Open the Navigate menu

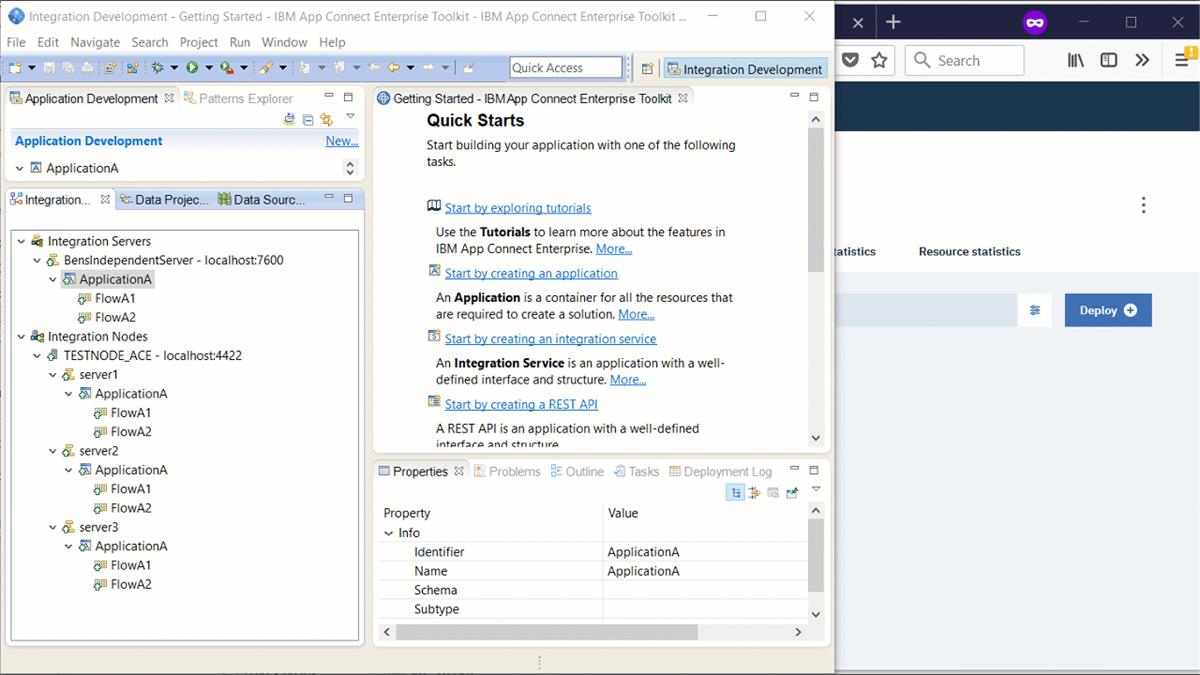95,42
